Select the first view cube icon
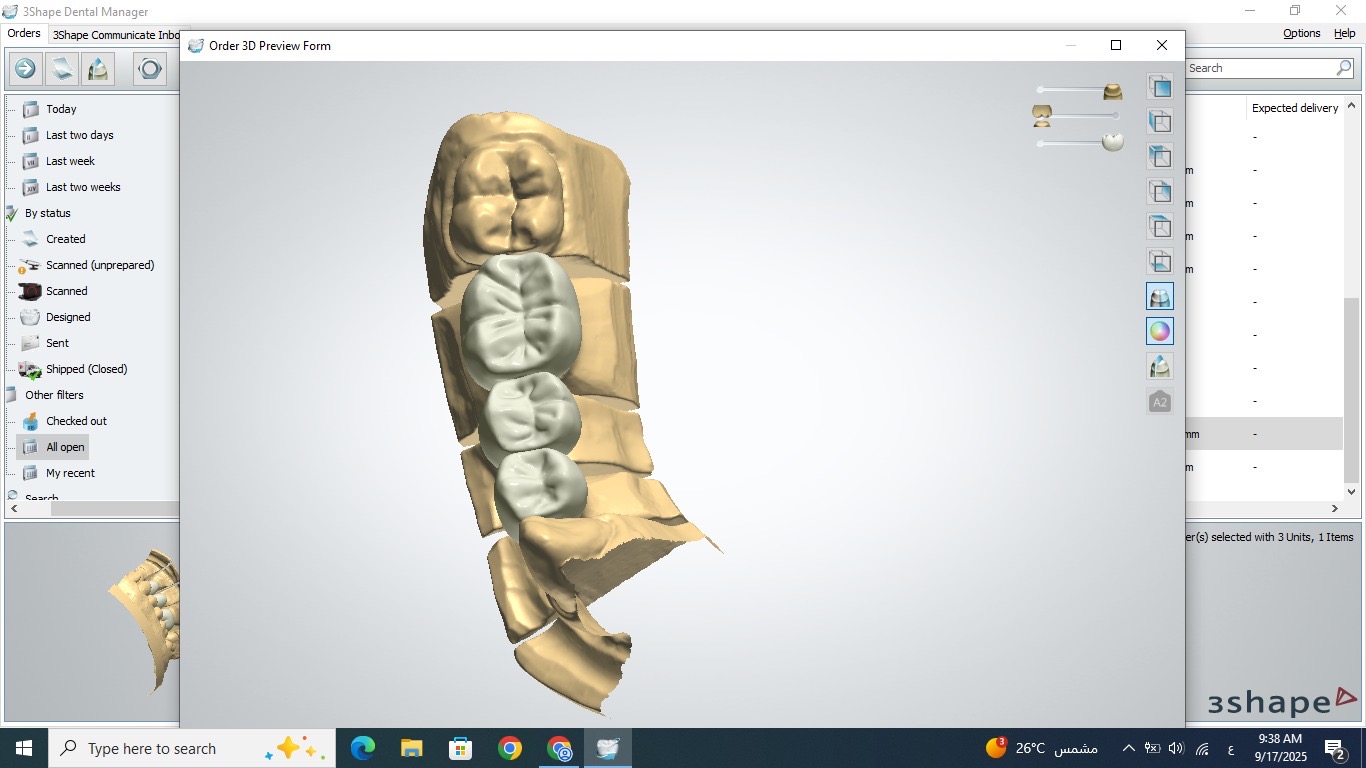Image resolution: width=1366 pixels, height=768 pixels. [1160, 87]
